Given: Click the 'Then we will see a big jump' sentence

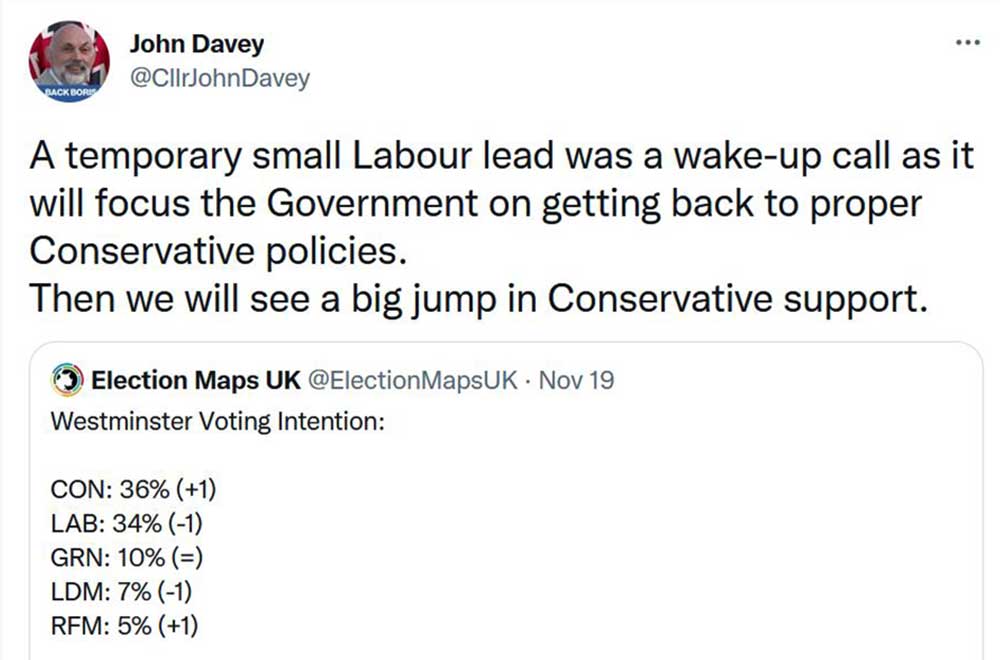Looking at the screenshot, I should [472, 298].
